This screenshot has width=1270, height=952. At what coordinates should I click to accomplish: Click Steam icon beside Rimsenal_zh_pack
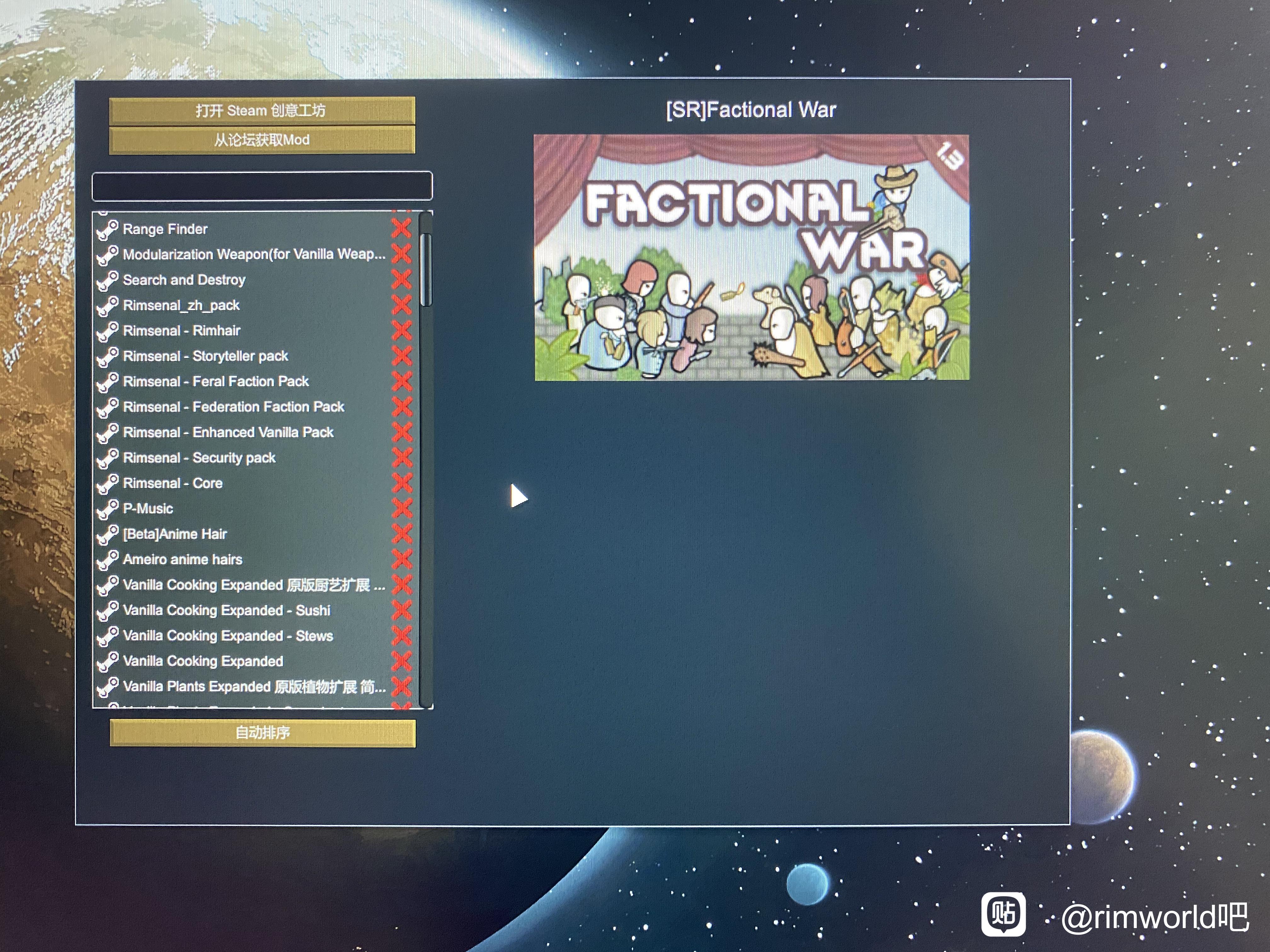[107, 306]
